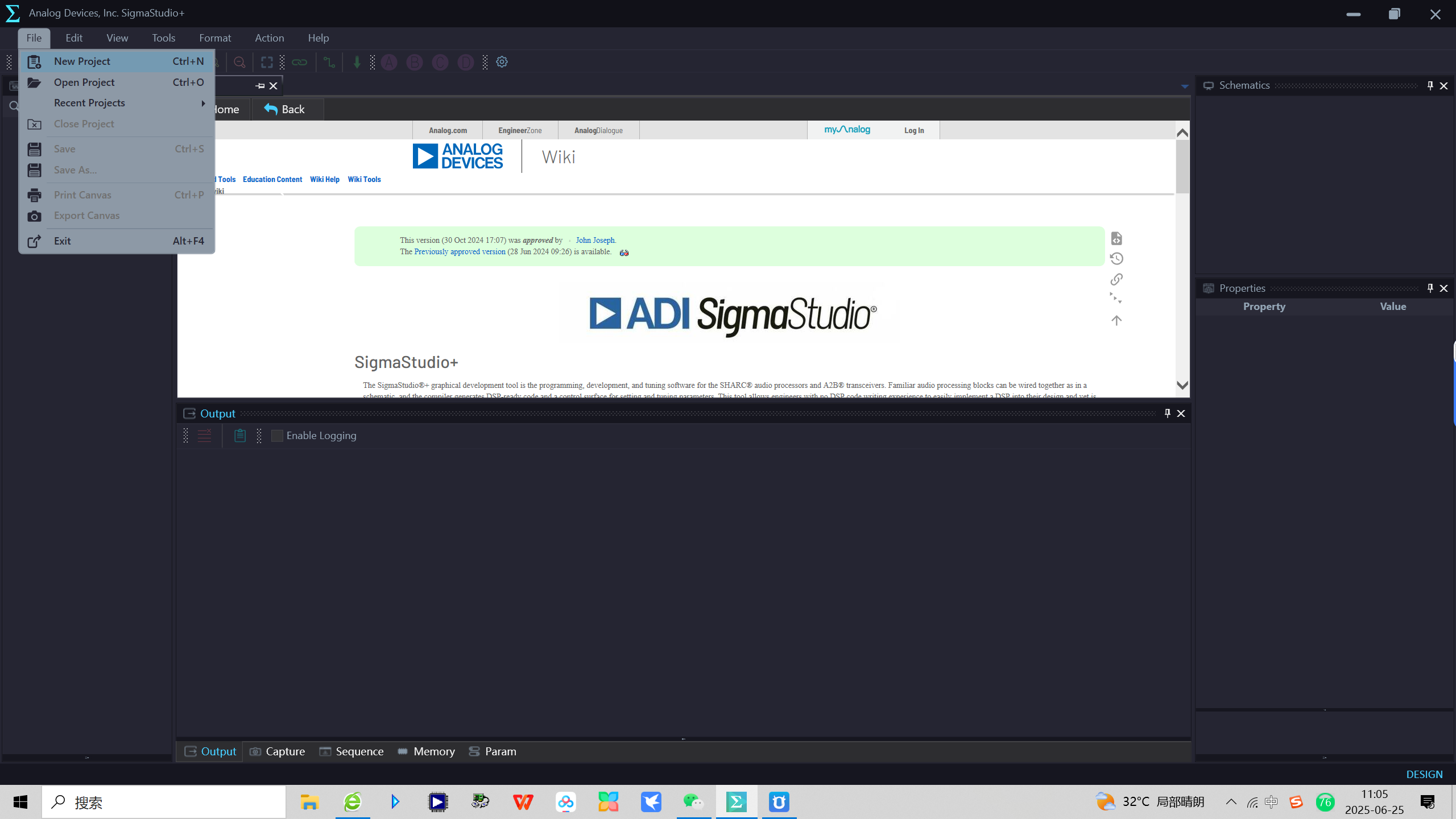Close the document tab with the X icon
This screenshot has width=1456, height=819.
coord(274,86)
